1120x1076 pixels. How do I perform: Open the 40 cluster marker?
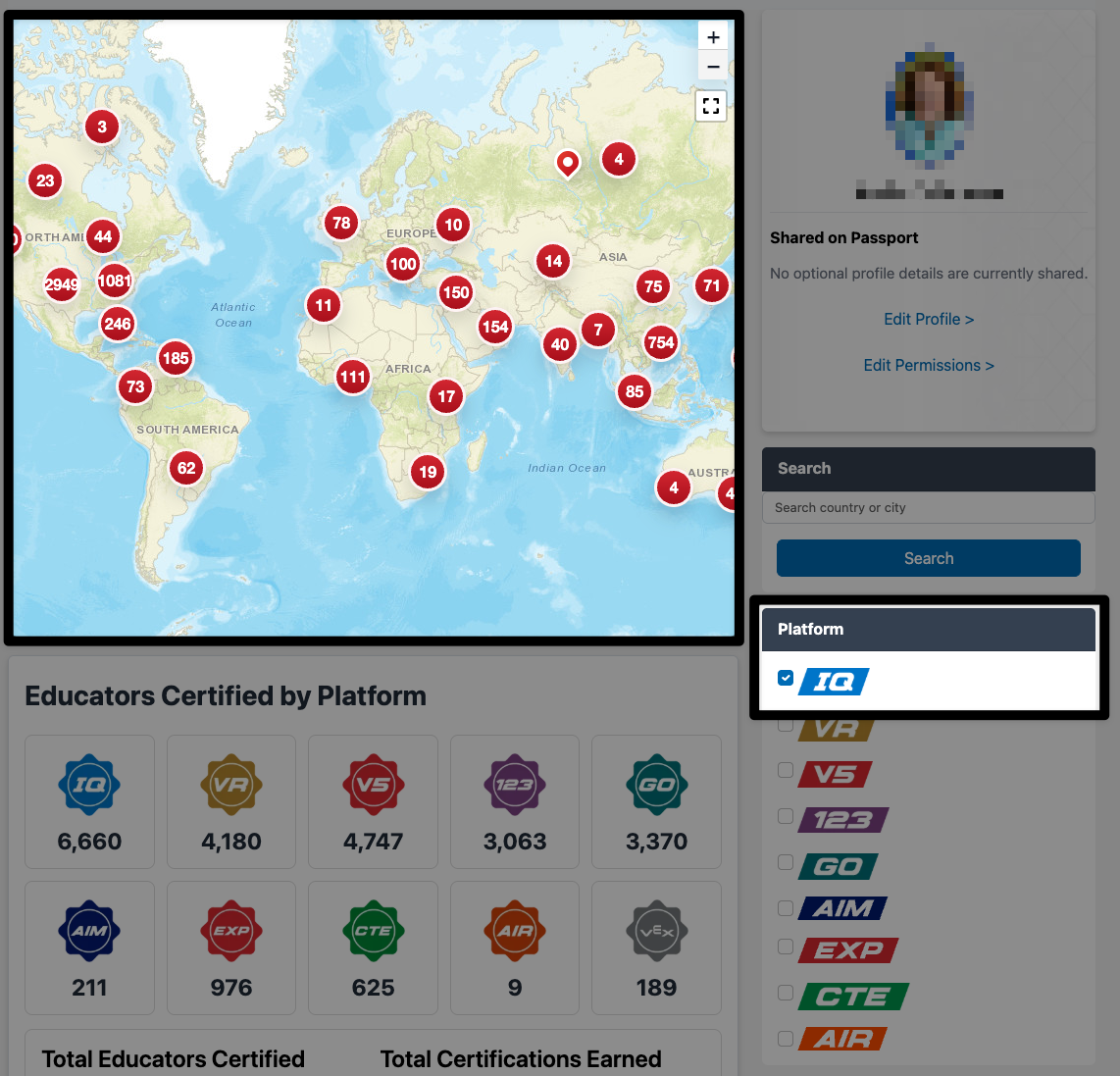click(560, 344)
